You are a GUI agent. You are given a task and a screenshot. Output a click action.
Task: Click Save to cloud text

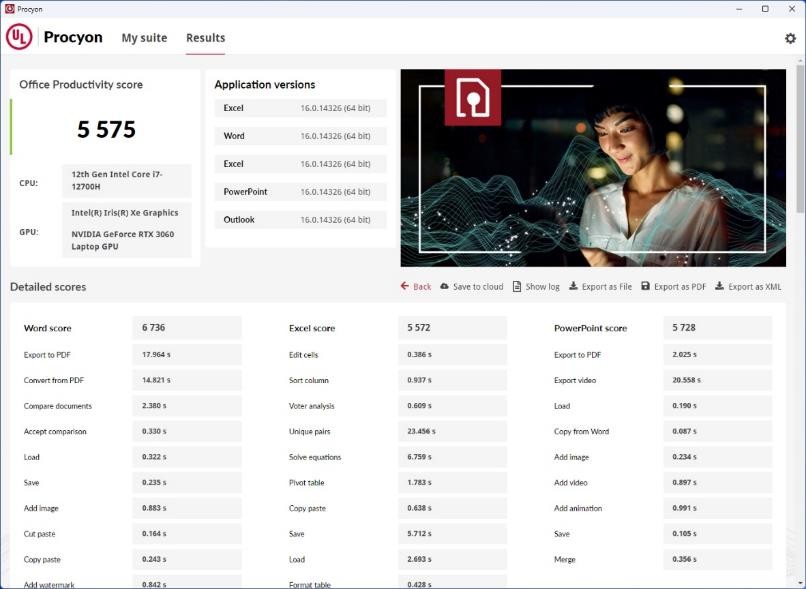pos(478,287)
